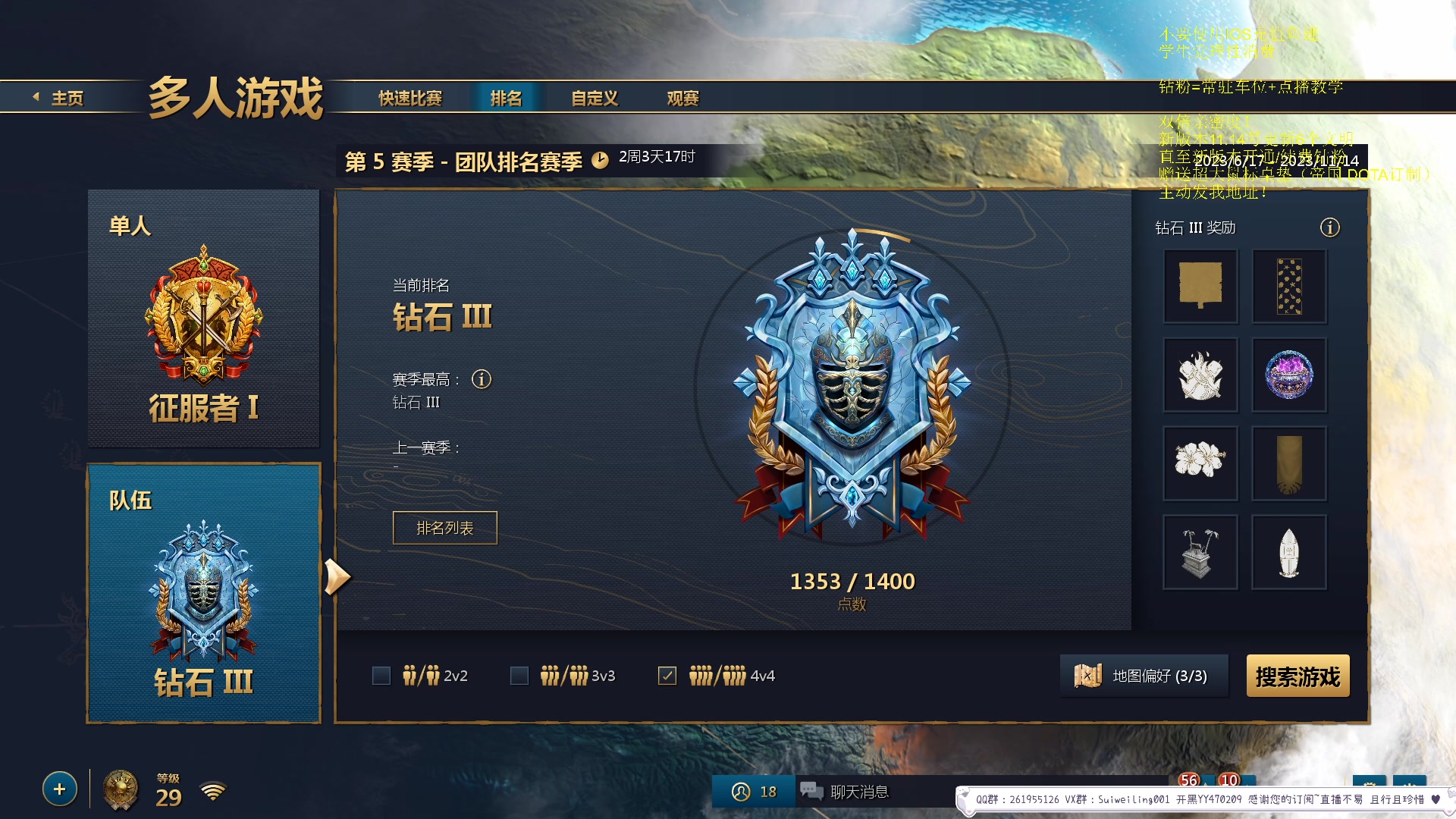Open the 地图偏好 (3/3) map preferences

tap(1144, 676)
